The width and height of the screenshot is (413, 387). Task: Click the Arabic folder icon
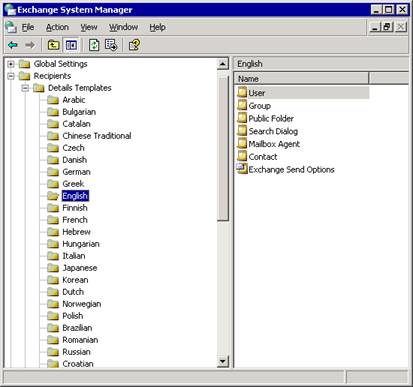[53, 100]
